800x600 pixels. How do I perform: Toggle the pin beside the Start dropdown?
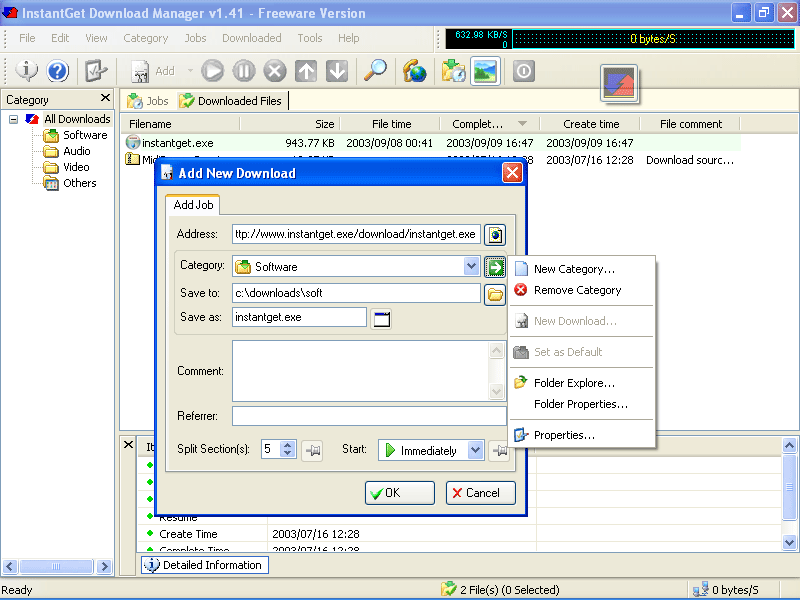point(499,450)
